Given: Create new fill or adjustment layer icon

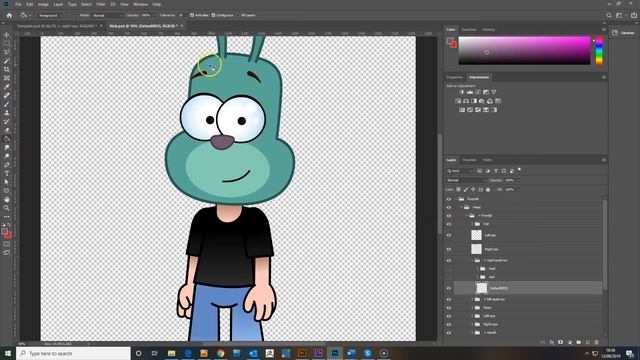Looking at the screenshot, I should coord(570,342).
